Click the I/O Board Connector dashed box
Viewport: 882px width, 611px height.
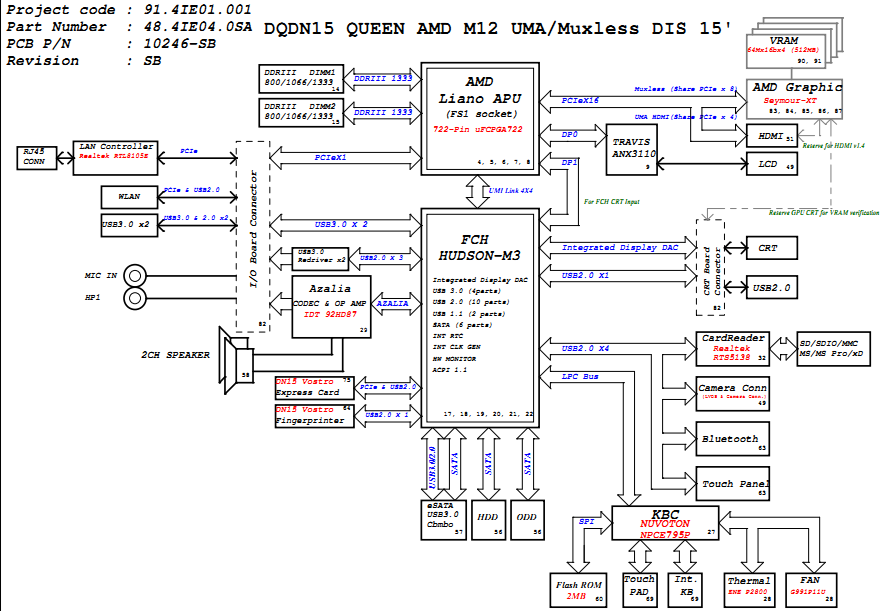tap(253, 236)
